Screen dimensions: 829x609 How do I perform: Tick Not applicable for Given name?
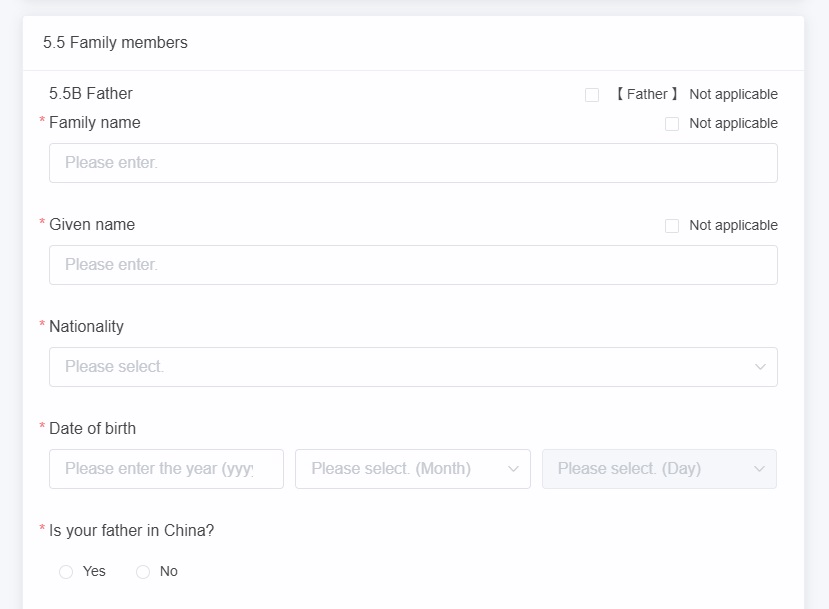671,226
